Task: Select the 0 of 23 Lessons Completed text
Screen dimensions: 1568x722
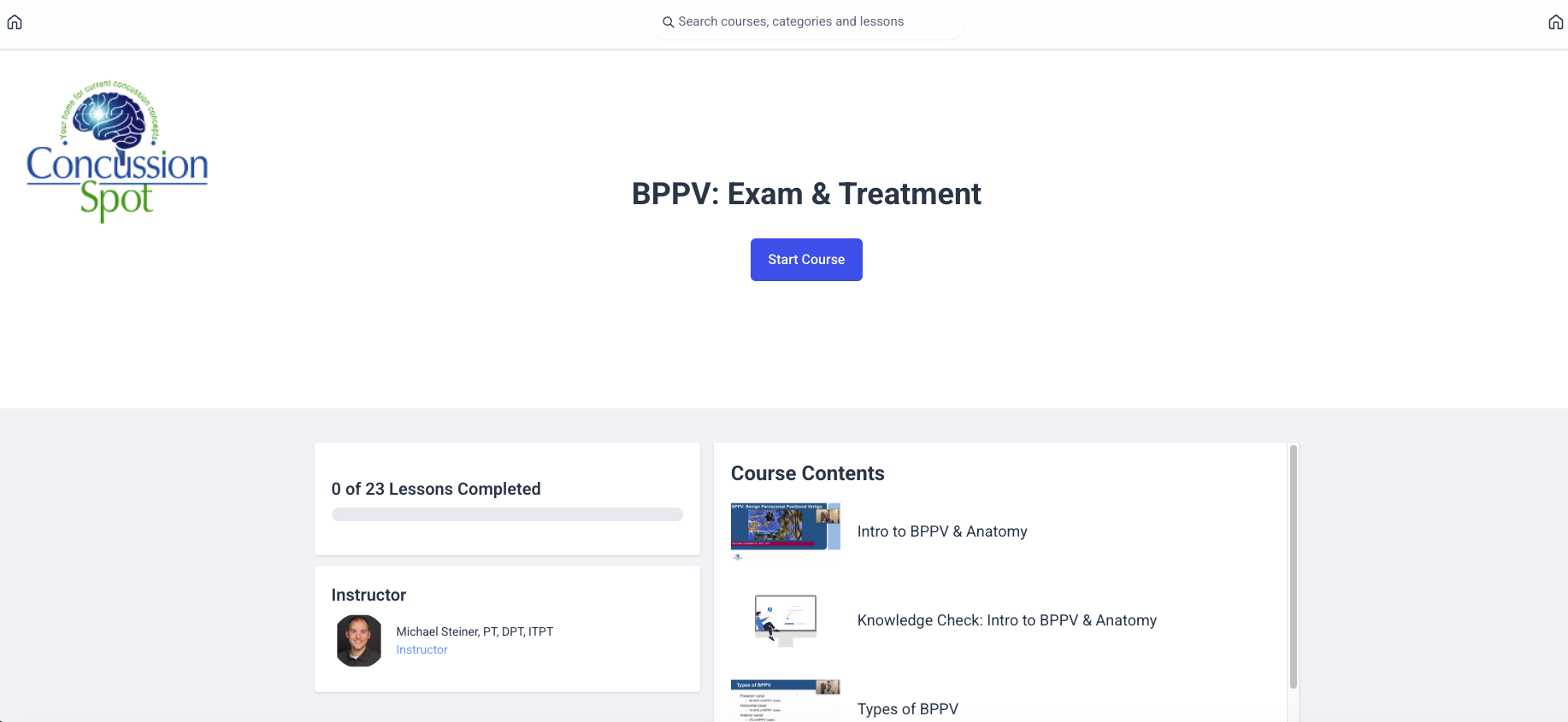Action: pos(436,489)
